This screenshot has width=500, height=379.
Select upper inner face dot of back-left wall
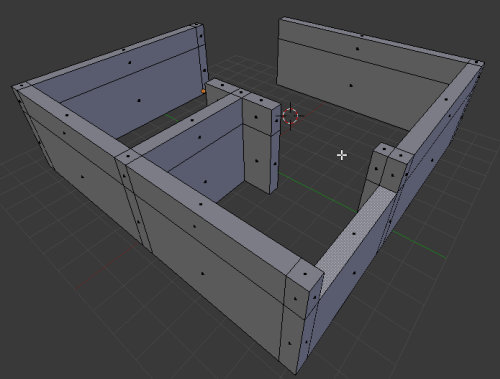130,62
